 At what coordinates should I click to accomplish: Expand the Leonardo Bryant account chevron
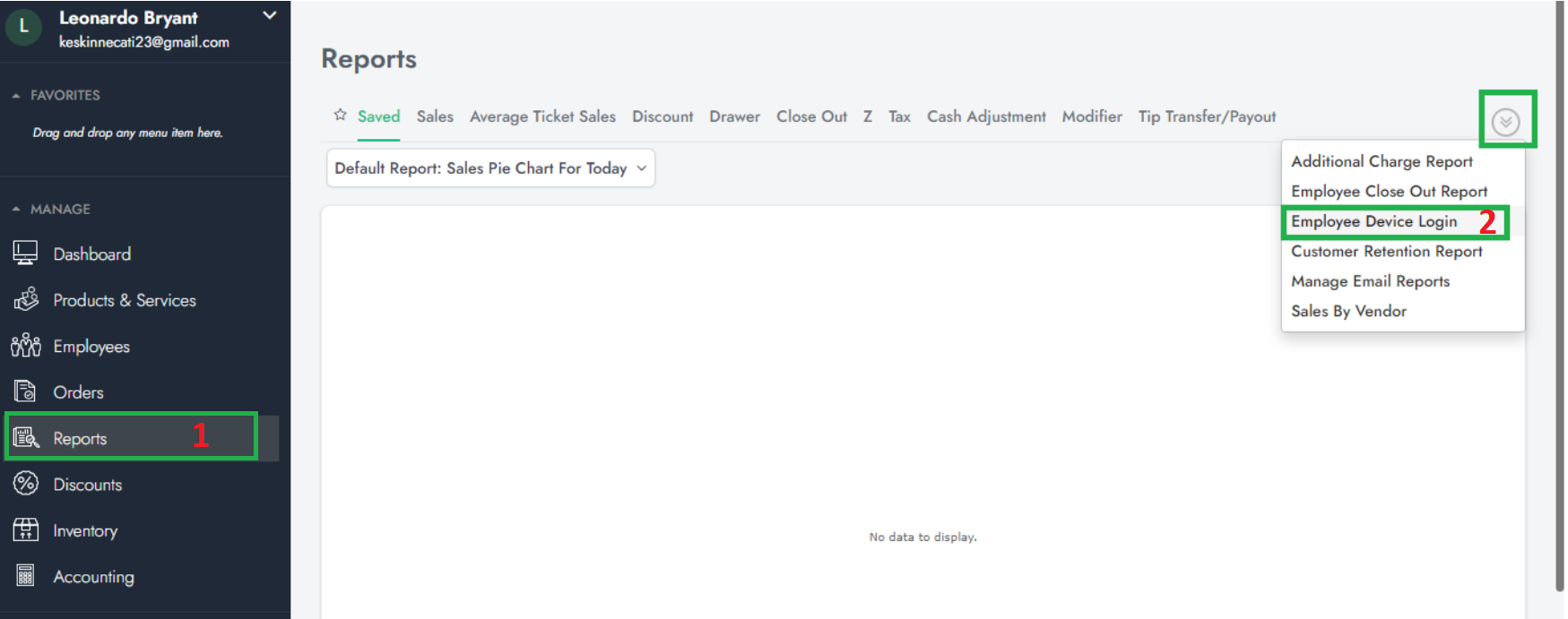269,16
